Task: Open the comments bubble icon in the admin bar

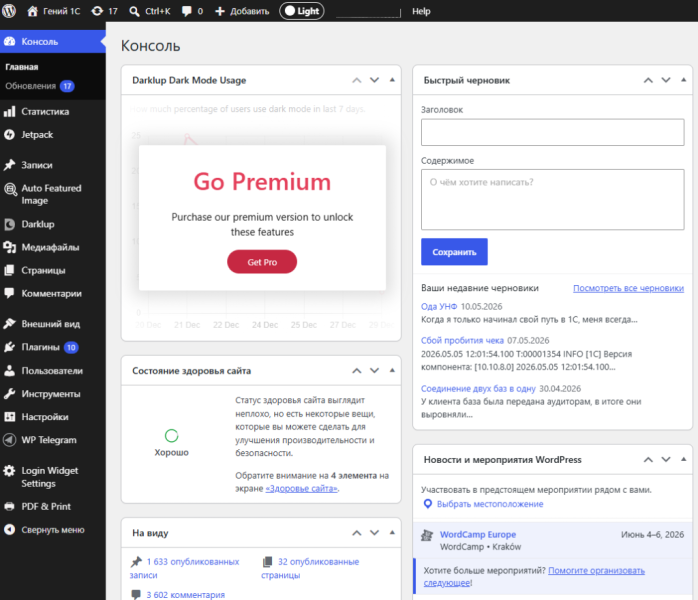Action: pos(187,11)
